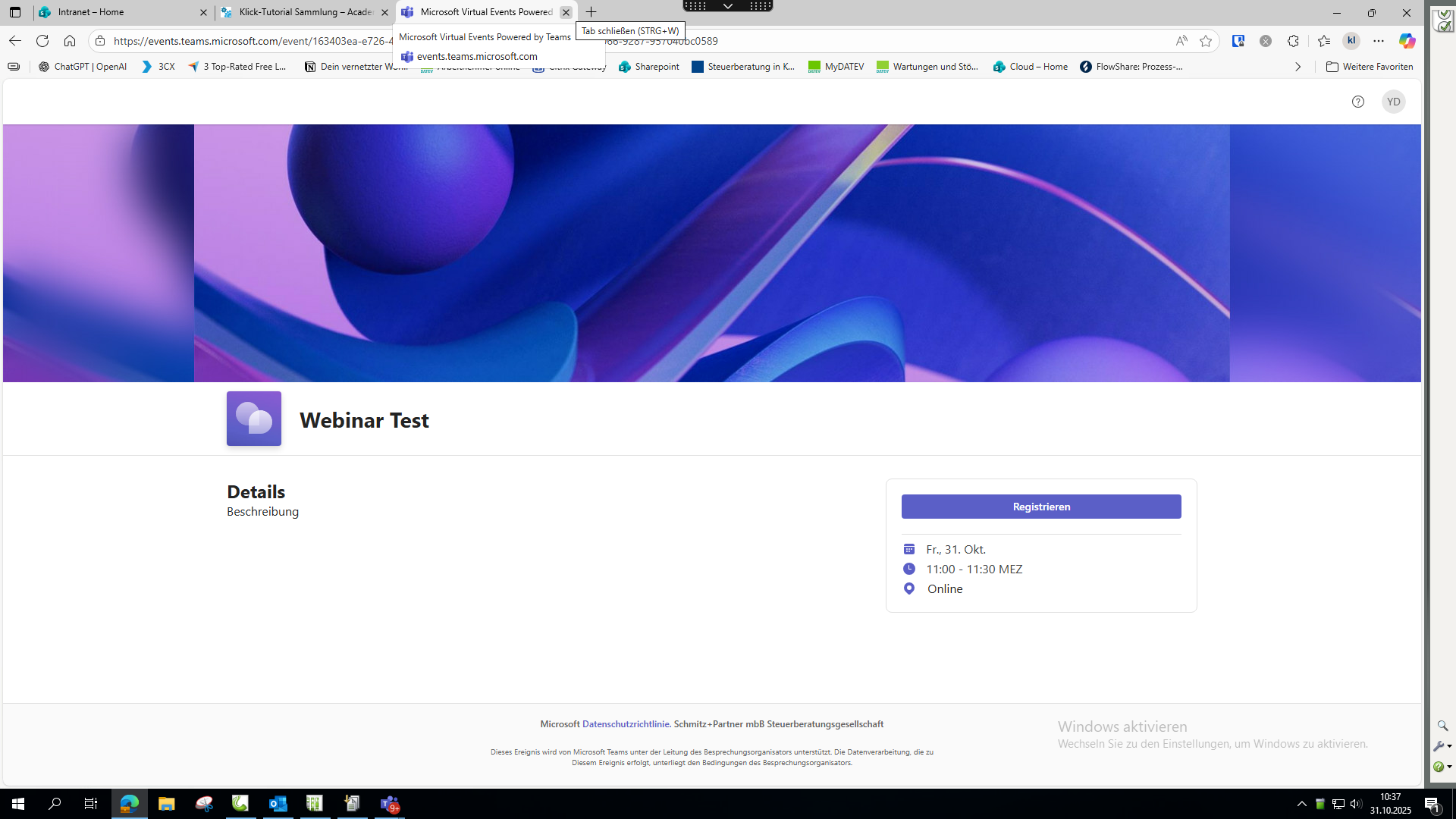Expand more bookmarks chevron
The image size is (1456, 819).
tap(1298, 67)
